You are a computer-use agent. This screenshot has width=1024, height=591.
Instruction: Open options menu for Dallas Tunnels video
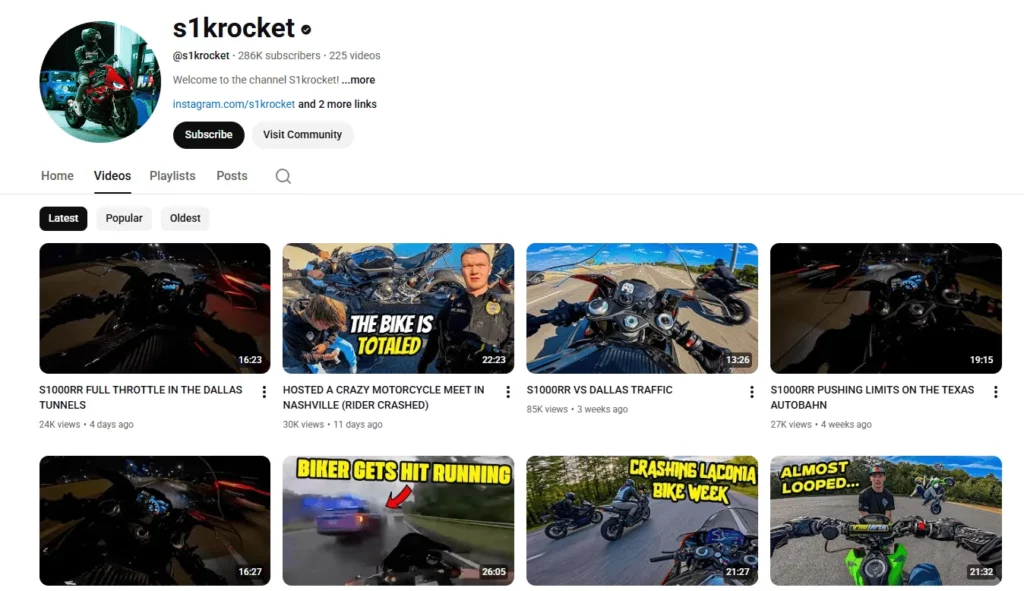(264, 392)
